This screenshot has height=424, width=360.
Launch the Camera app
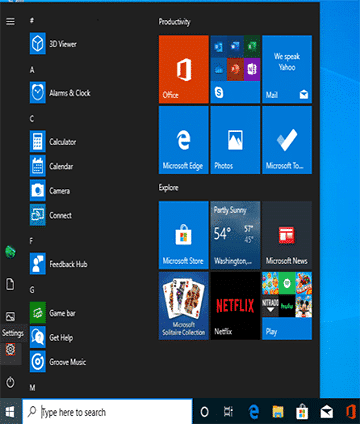[50, 191]
